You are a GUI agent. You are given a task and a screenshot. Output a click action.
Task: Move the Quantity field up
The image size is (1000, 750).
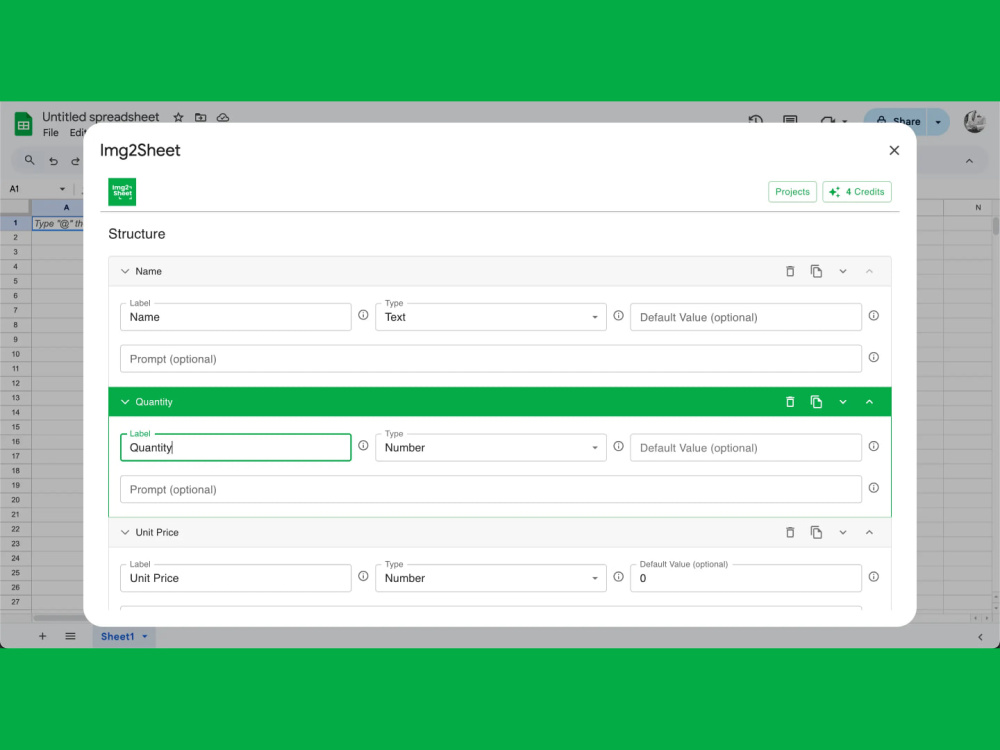point(869,402)
